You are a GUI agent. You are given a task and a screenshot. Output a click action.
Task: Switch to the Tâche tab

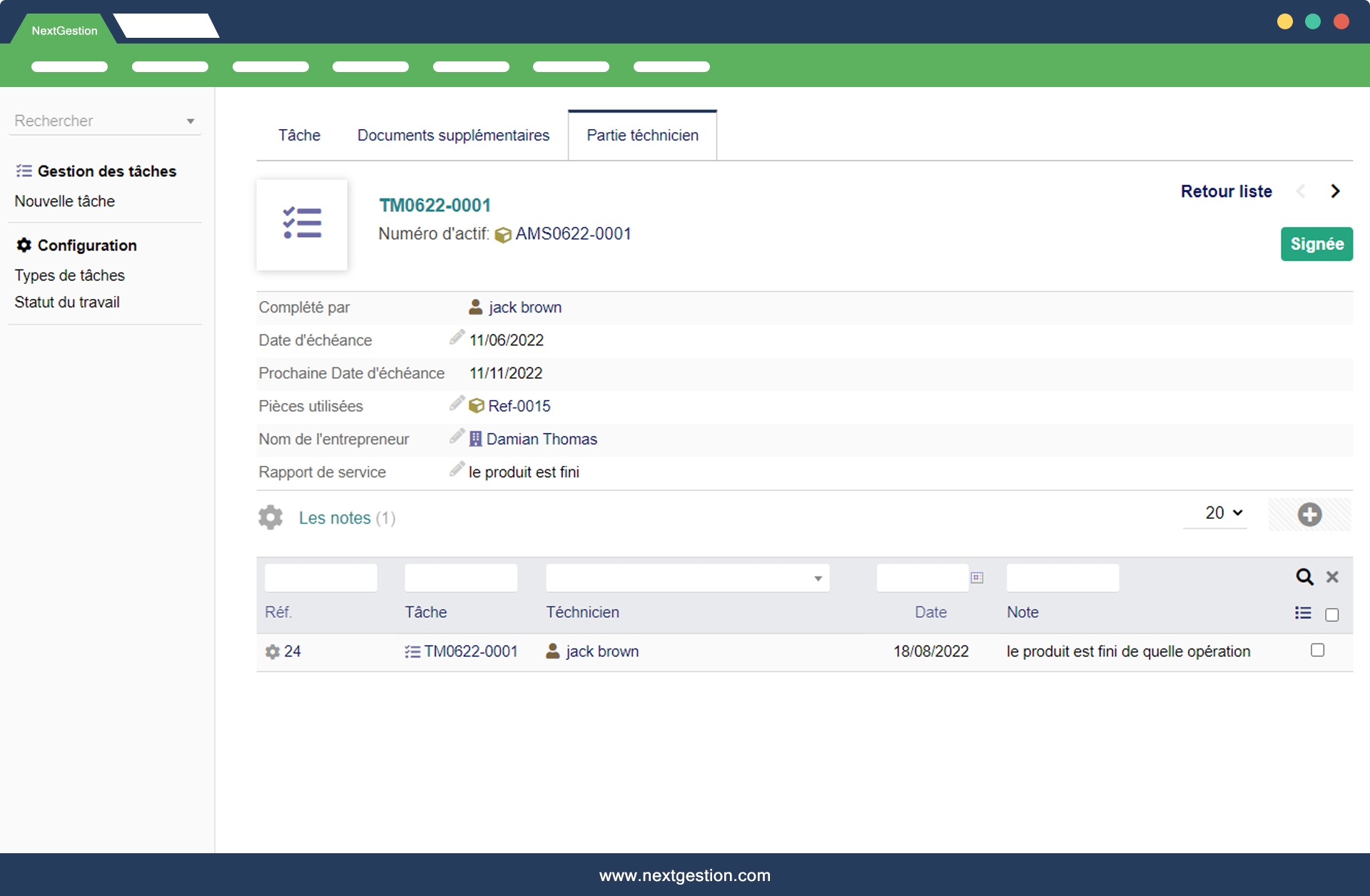pyautogui.click(x=299, y=135)
